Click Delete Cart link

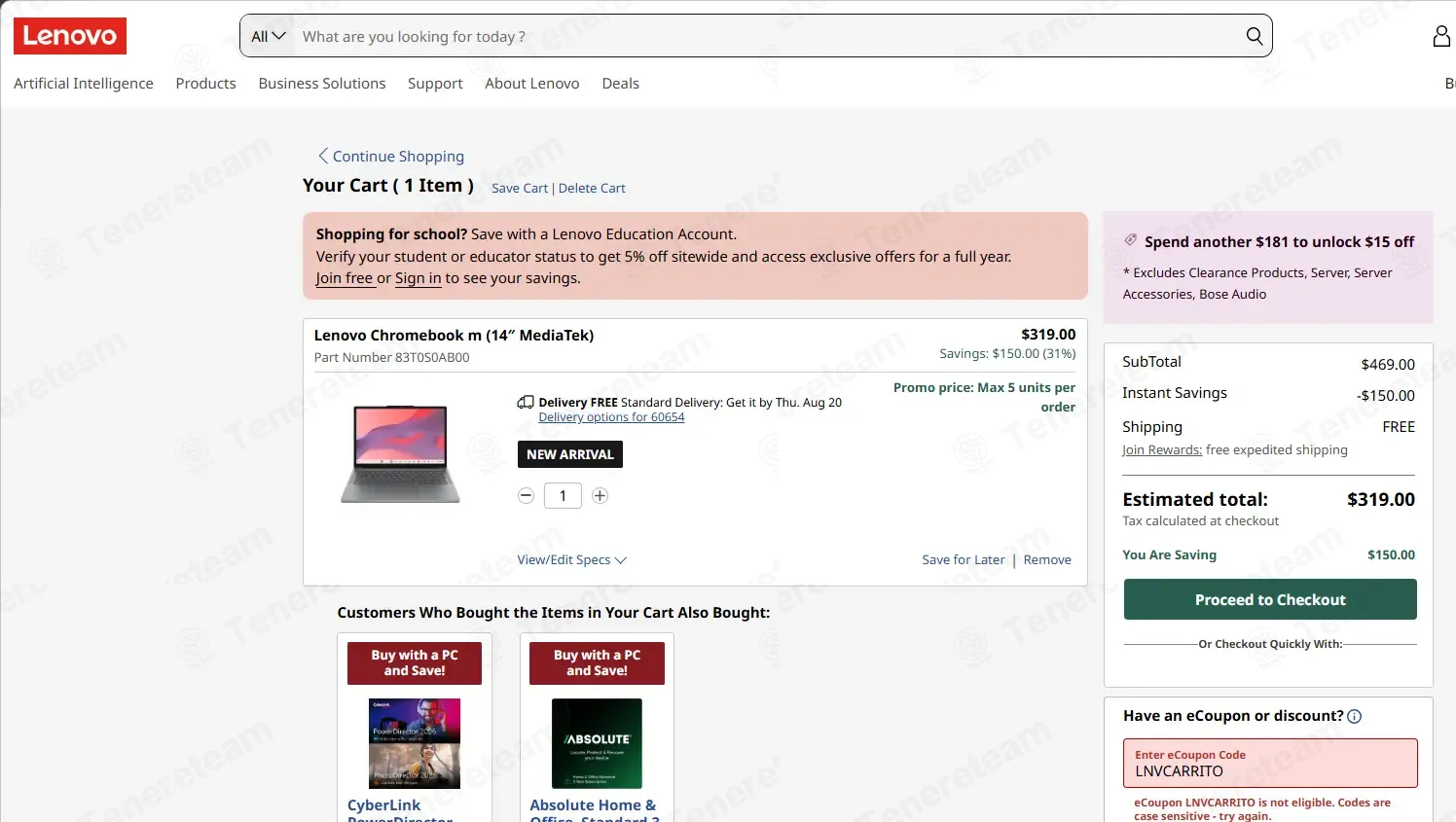click(592, 188)
